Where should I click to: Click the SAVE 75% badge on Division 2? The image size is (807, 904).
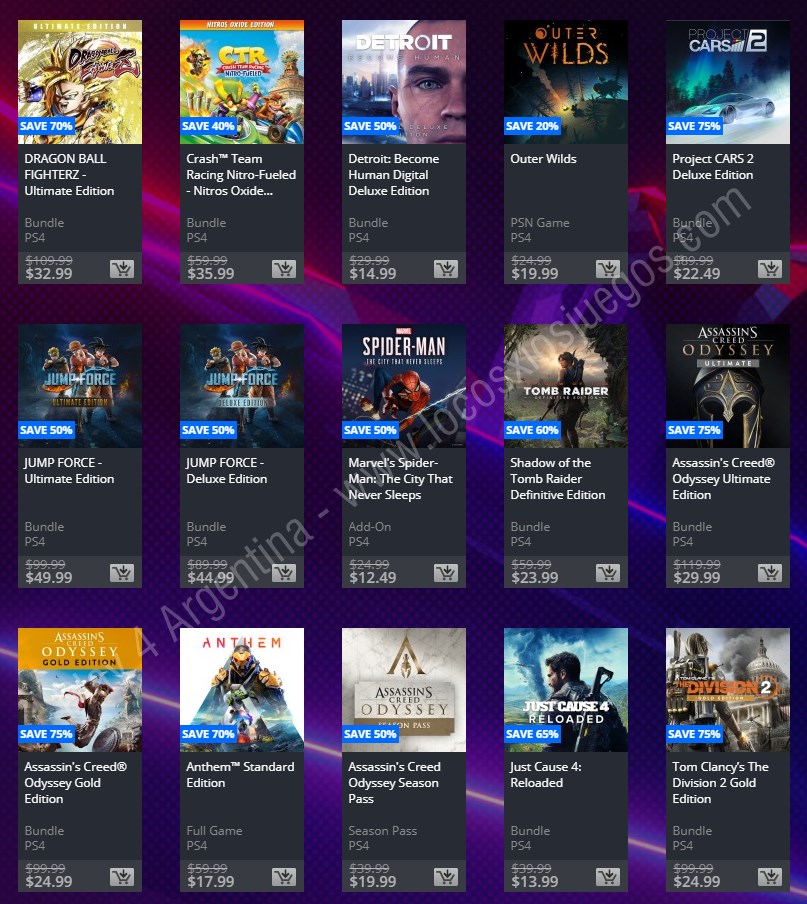pyautogui.click(x=693, y=734)
